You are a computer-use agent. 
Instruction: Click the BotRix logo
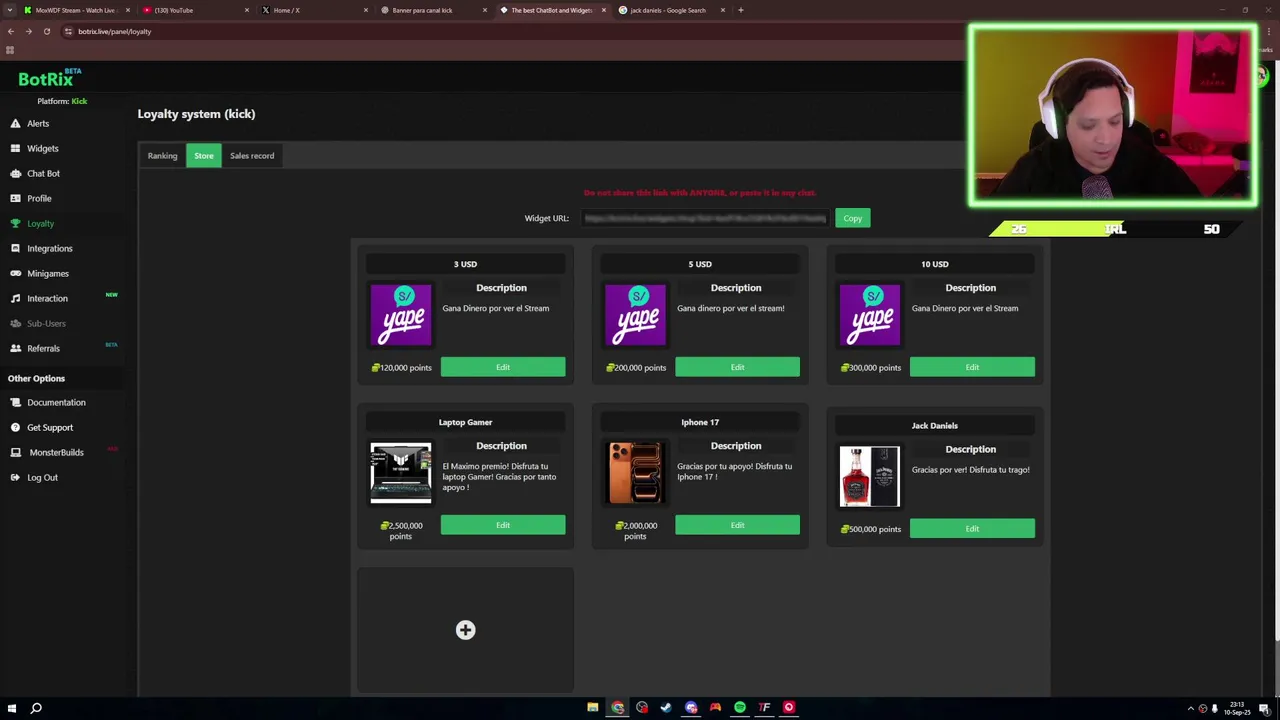[x=49, y=79]
